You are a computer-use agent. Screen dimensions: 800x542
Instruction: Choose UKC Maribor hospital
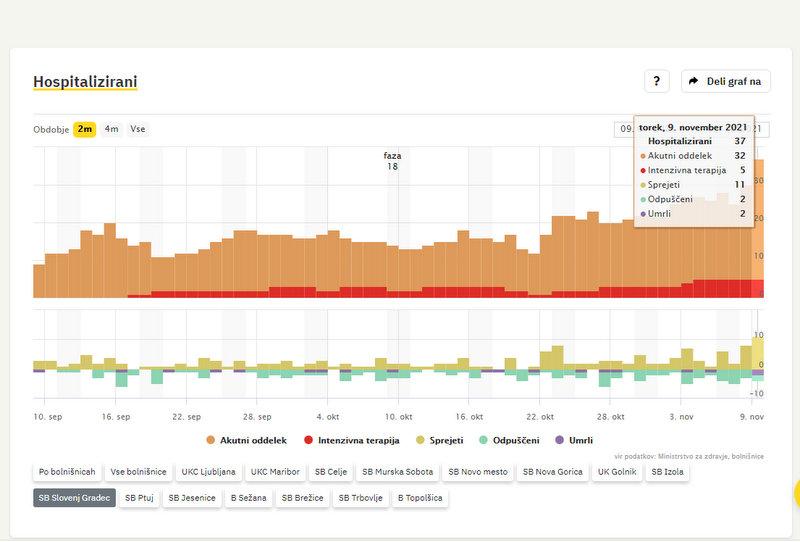(273, 471)
